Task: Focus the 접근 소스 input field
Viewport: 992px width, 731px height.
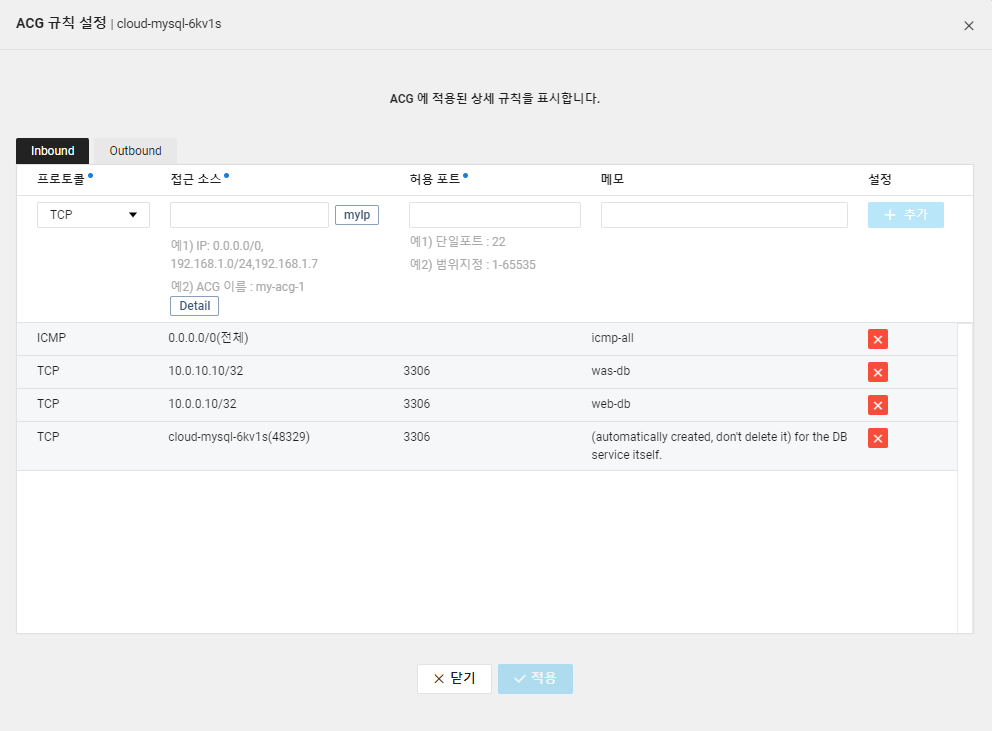Action: [249, 215]
